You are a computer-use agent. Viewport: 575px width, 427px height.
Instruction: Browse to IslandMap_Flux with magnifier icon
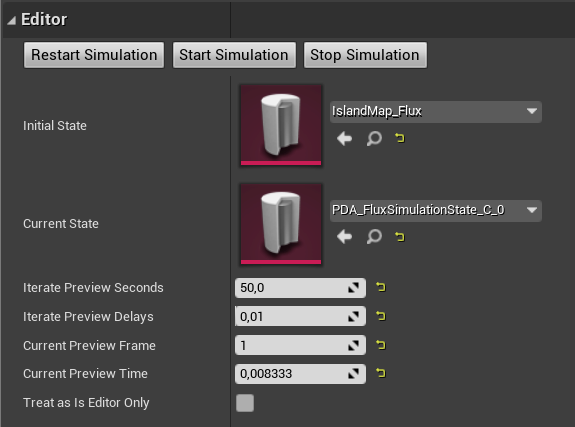point(374,139)
